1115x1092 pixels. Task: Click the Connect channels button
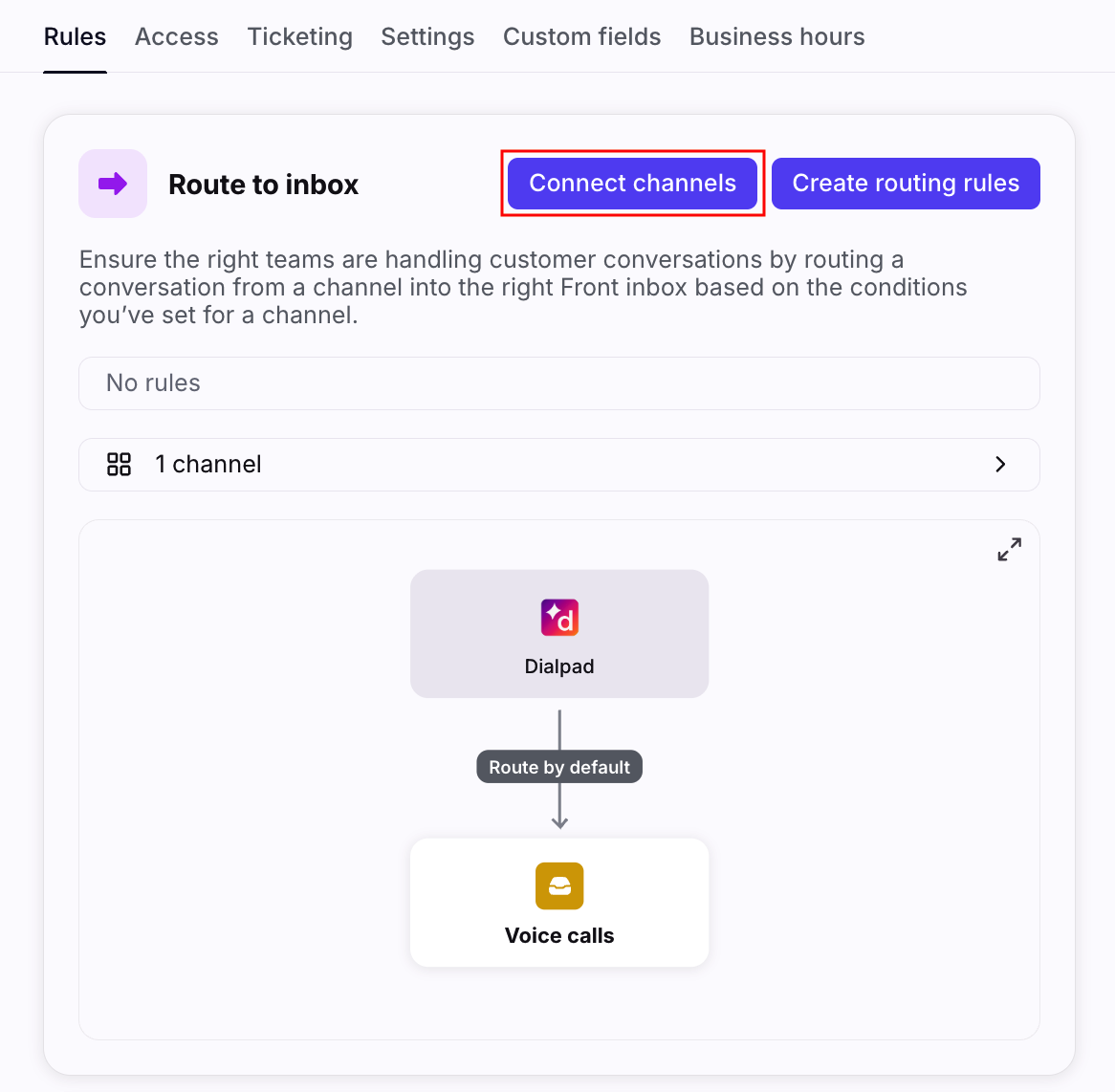[632, 184]
